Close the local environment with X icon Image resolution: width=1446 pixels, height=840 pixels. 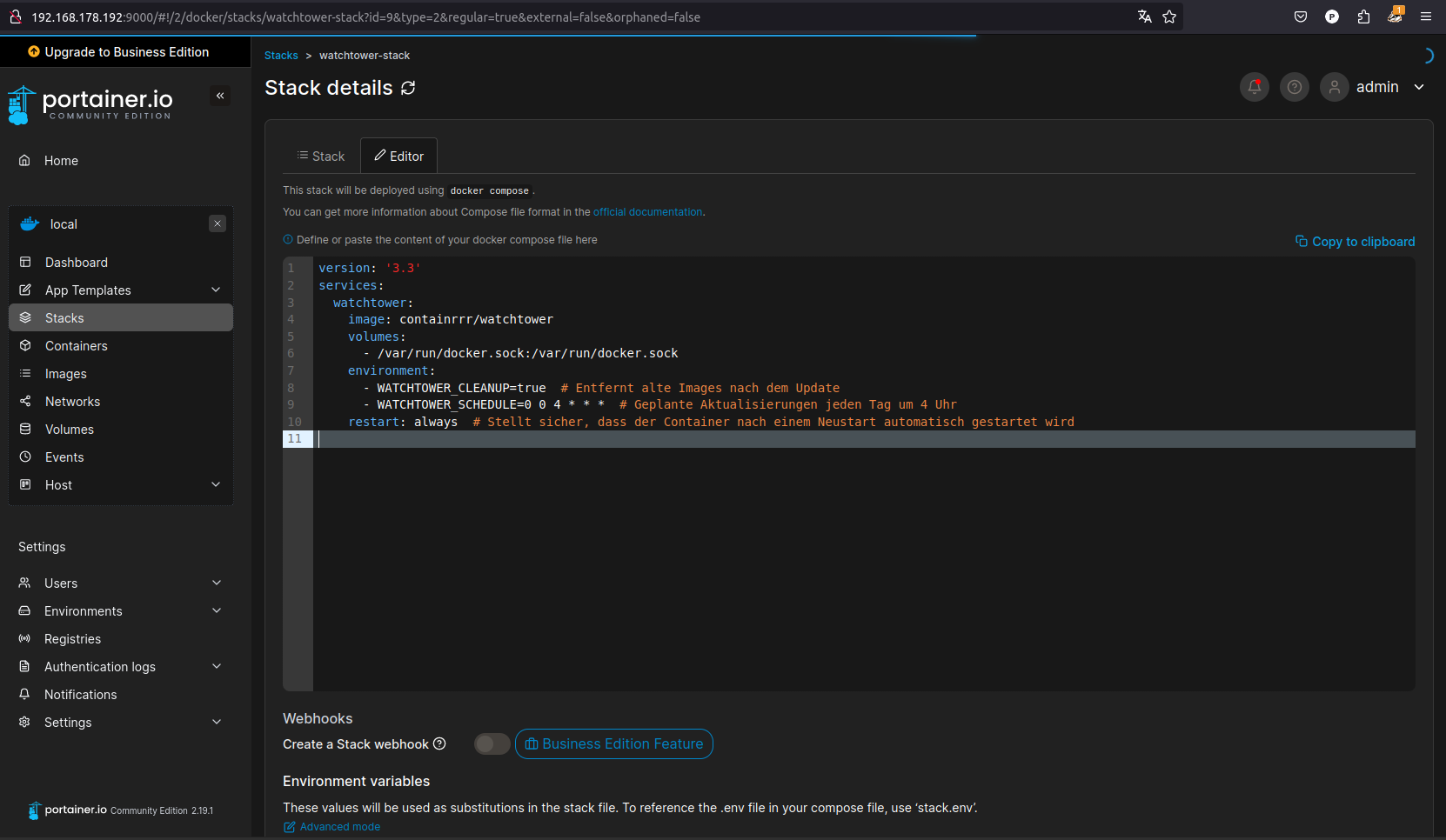pyautogui.click(x=218, y=224)
